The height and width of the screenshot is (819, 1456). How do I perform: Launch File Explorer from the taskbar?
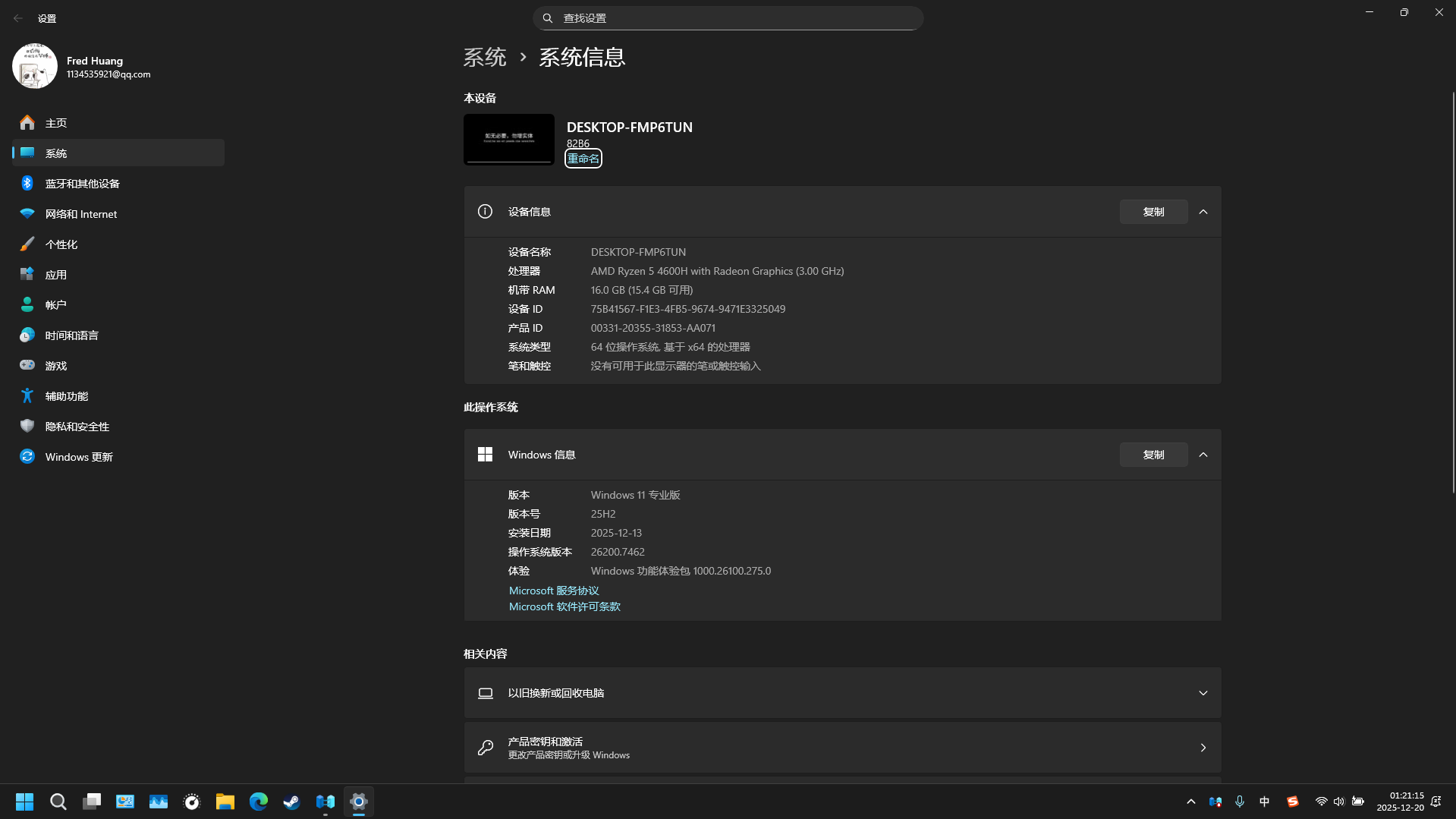coord(225,802)
